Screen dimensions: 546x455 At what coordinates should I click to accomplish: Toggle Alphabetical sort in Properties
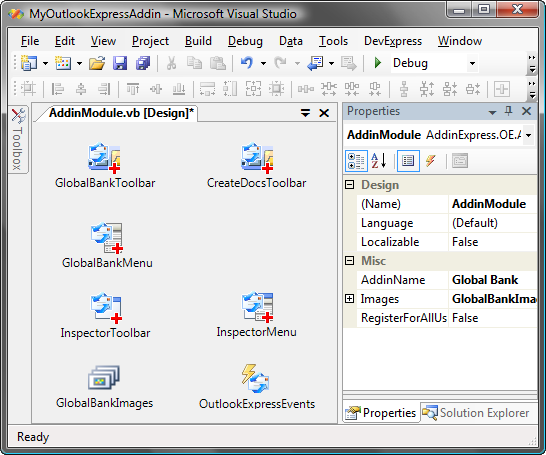(x=379, y=161)
